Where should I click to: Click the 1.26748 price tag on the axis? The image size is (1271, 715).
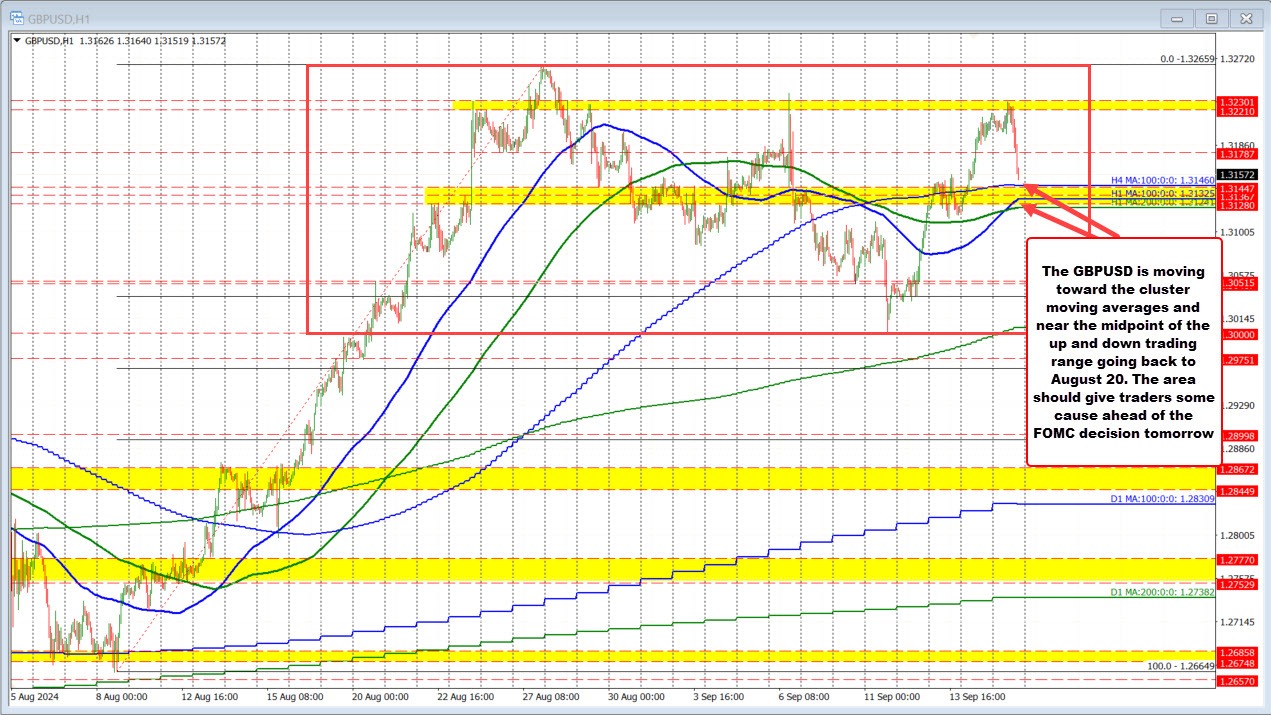tap(1235, 662)
